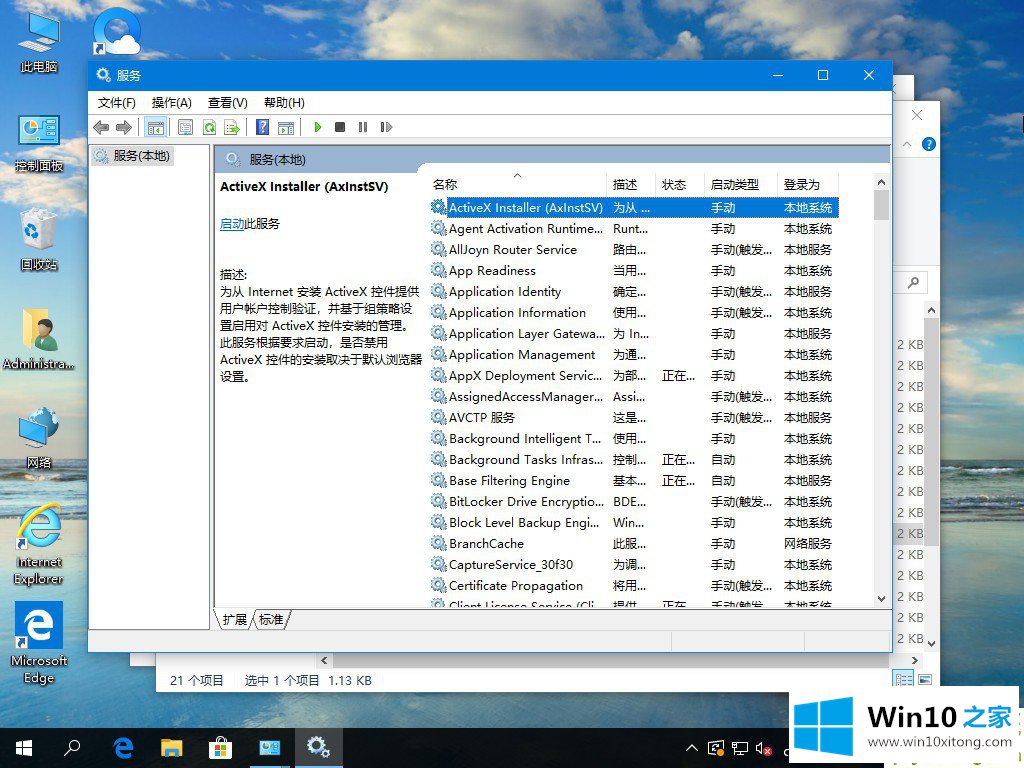
Task: Click the Restart Service toolbar icon
Action: [x=386, y=127]
